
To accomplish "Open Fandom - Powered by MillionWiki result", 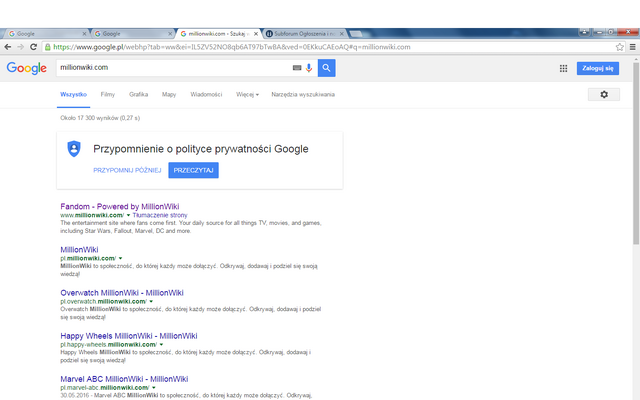I will pyautogui.click(x=120, y=207).
